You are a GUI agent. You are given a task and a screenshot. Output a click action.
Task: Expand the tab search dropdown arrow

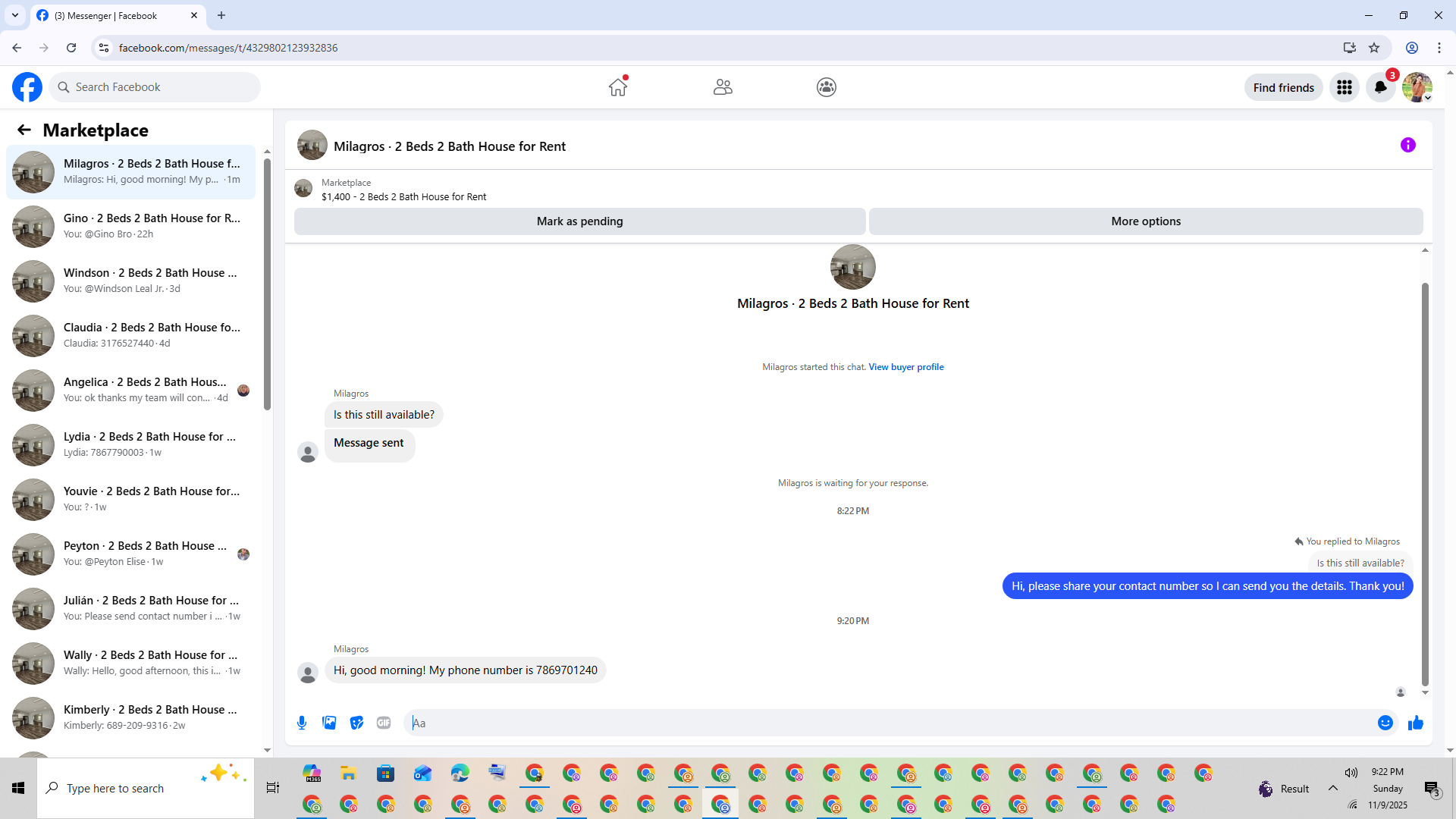tap(15, 15)
